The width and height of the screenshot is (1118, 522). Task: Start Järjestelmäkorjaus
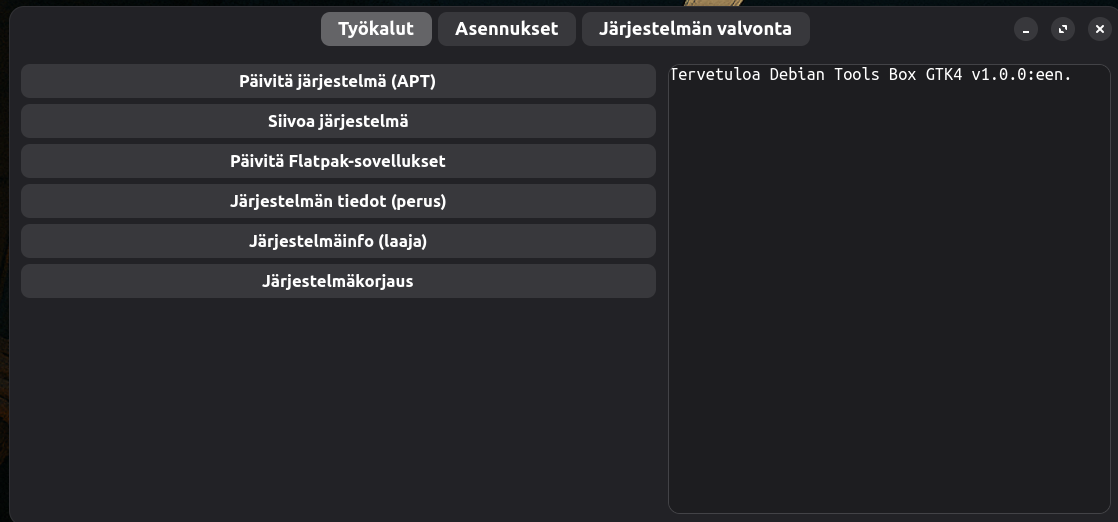338,281
